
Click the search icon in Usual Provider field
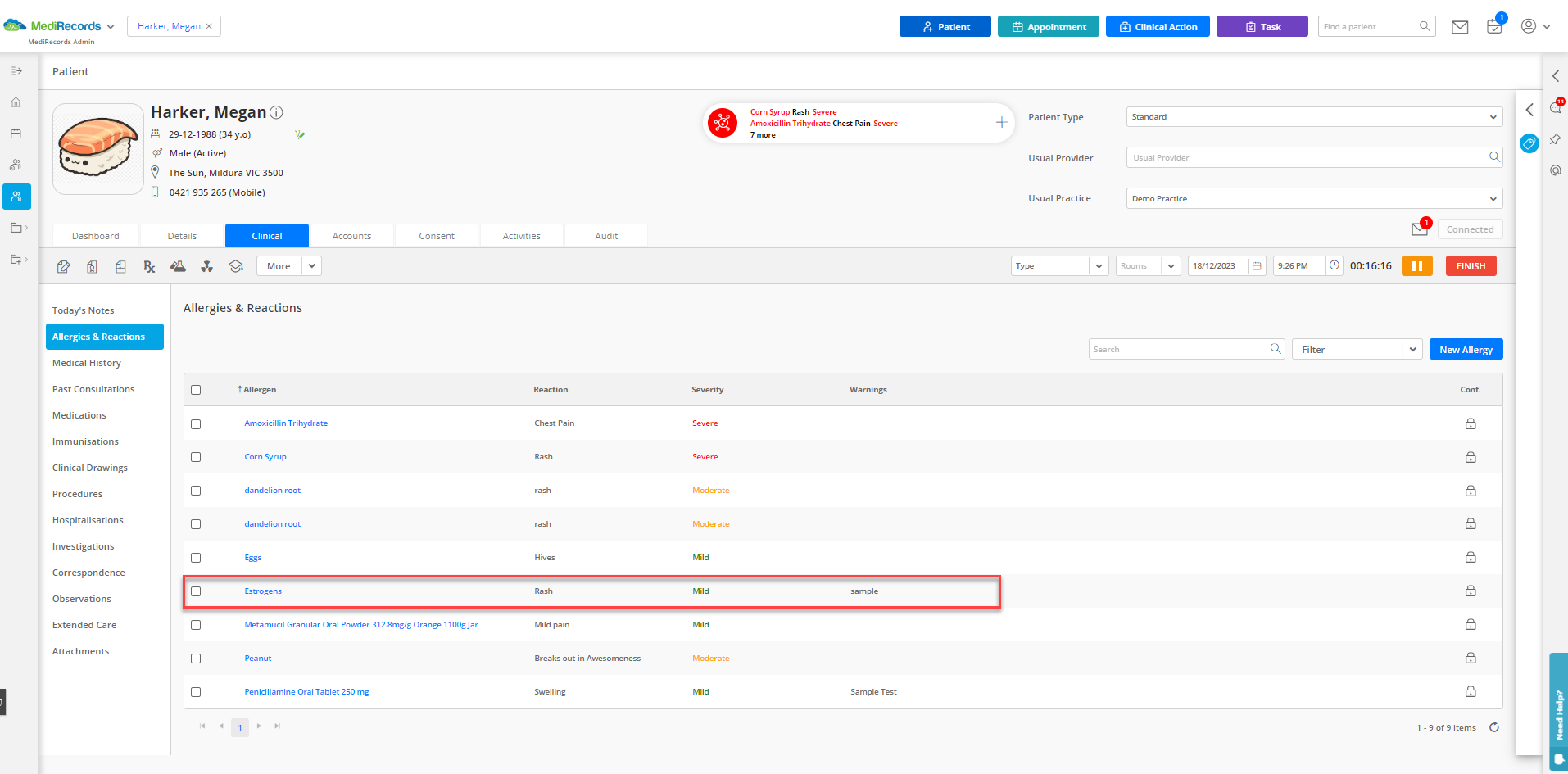1494,157
